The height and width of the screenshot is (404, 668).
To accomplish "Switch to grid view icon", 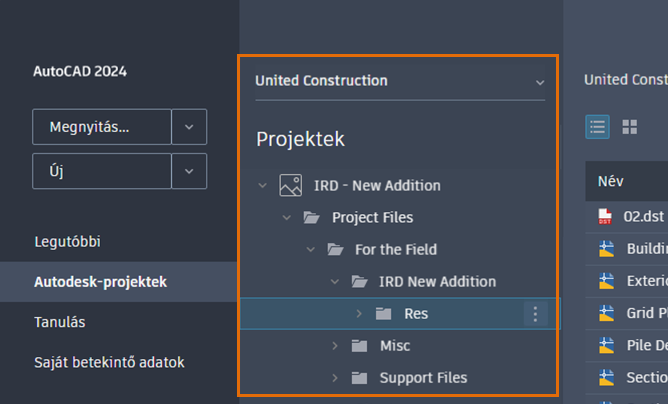I will (x=630, y=126).
